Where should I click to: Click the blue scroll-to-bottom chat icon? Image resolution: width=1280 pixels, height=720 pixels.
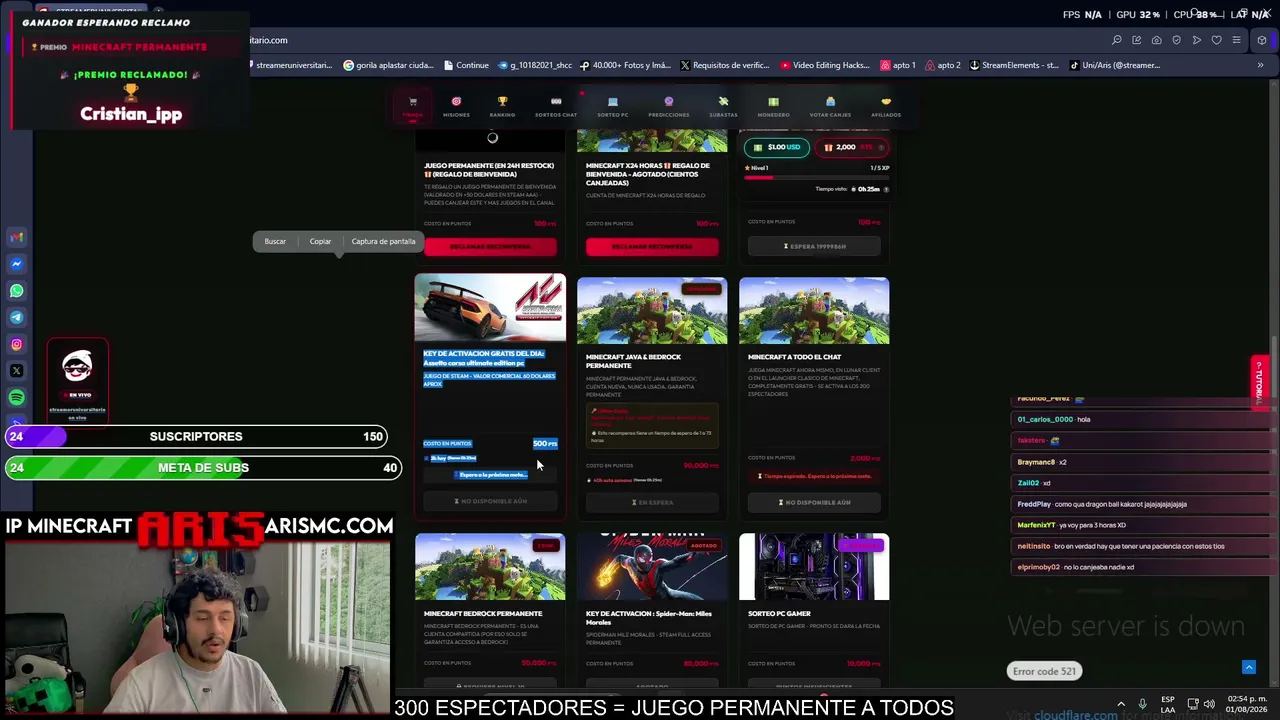[1248, 667]
